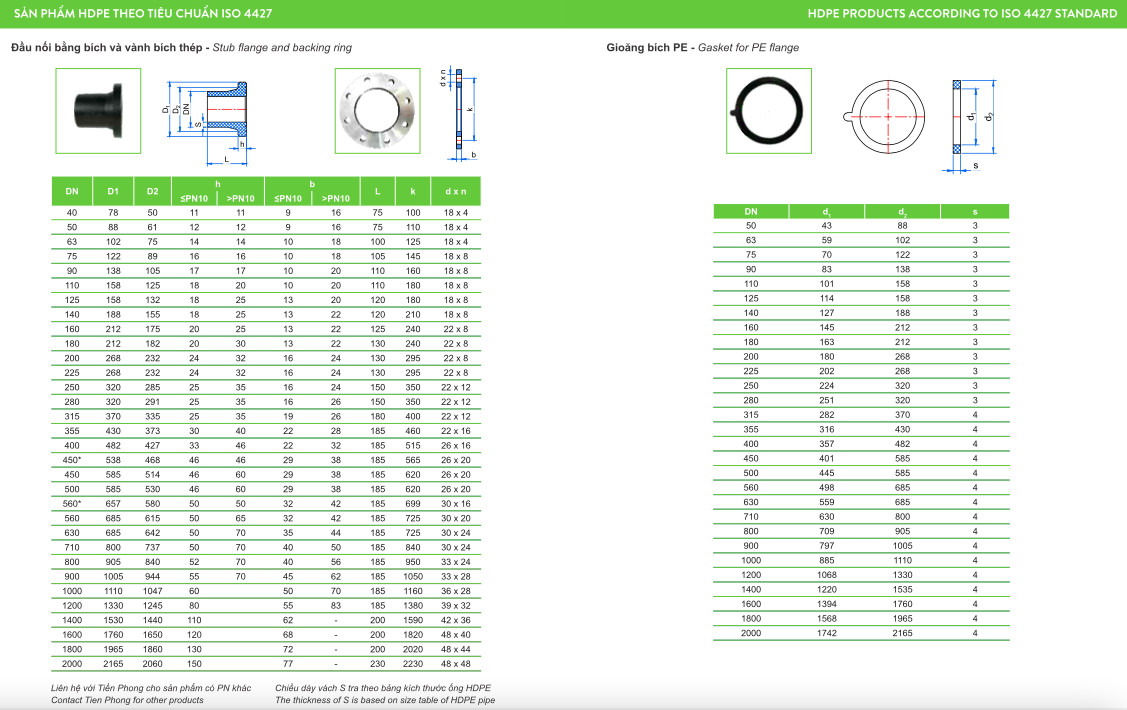Click the 's' column header in the gasket table

pyautogui.click(x=974, y=212)
